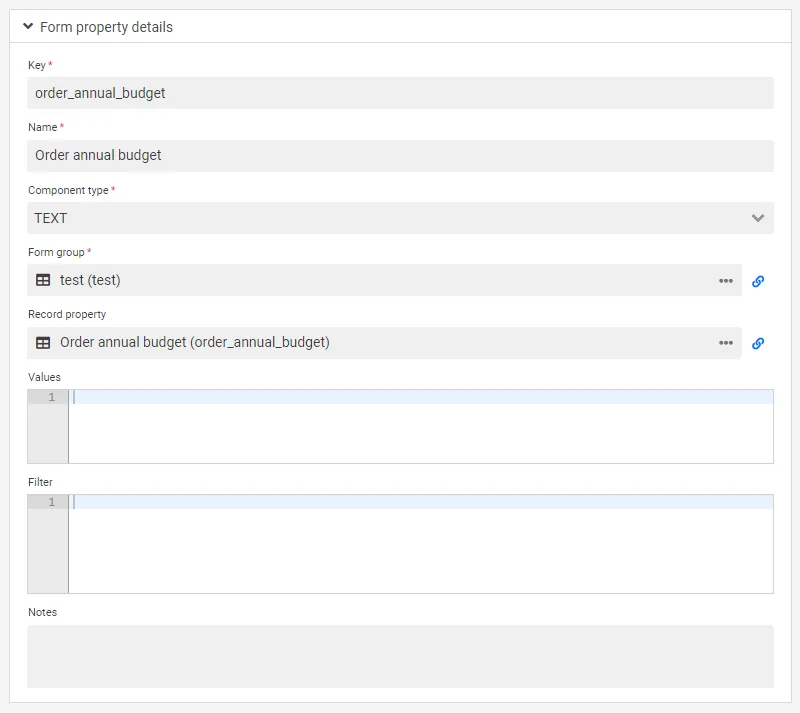Open the Form group picker via ellipsis icon

pyautogui.click(x=726, y=281)
